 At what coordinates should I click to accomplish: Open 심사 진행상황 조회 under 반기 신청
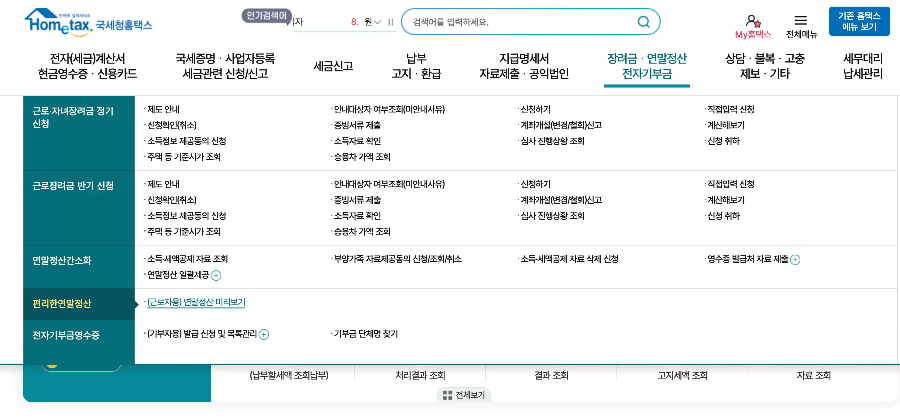(552, 216)
